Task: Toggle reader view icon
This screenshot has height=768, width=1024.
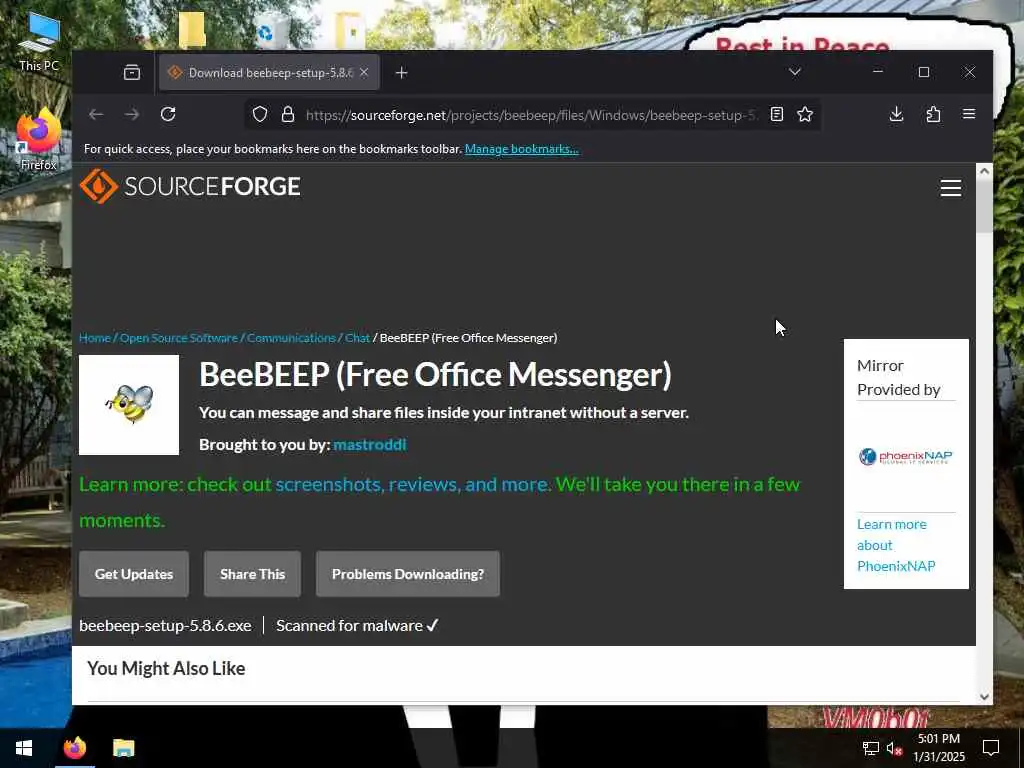Action: (776, 114)
